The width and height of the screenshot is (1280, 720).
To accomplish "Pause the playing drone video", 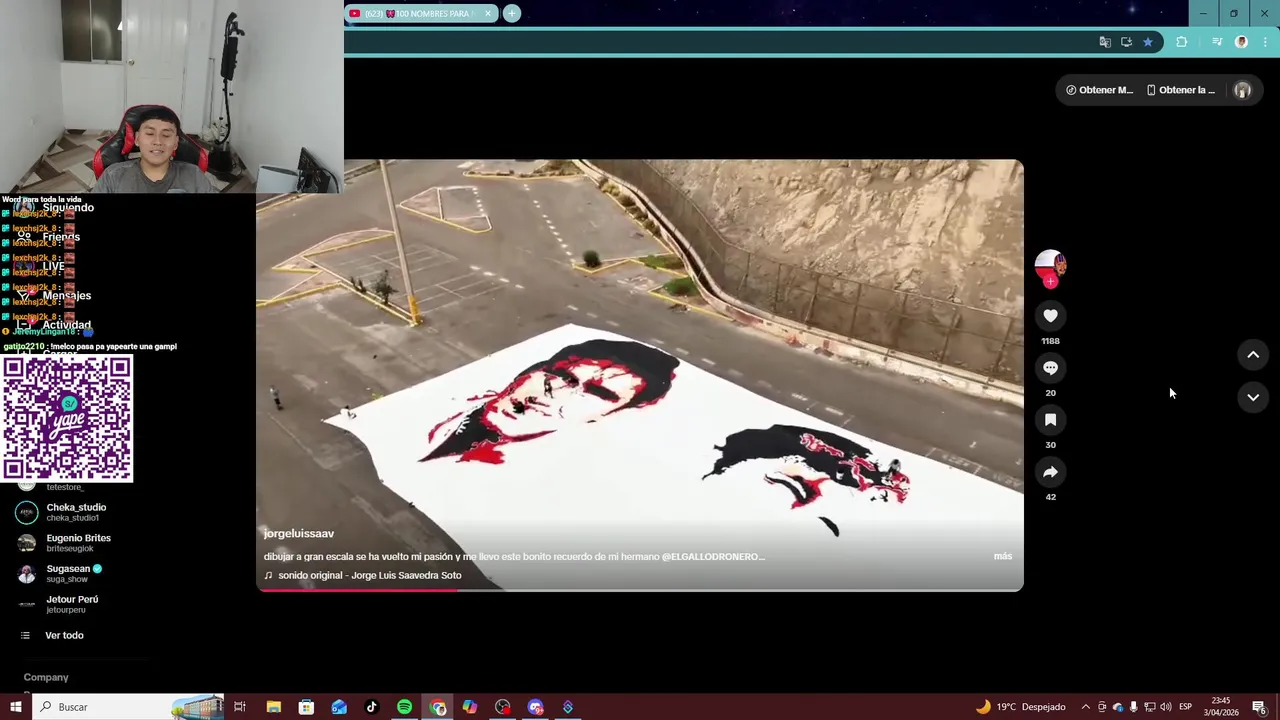I will click(x=640, y=375).
